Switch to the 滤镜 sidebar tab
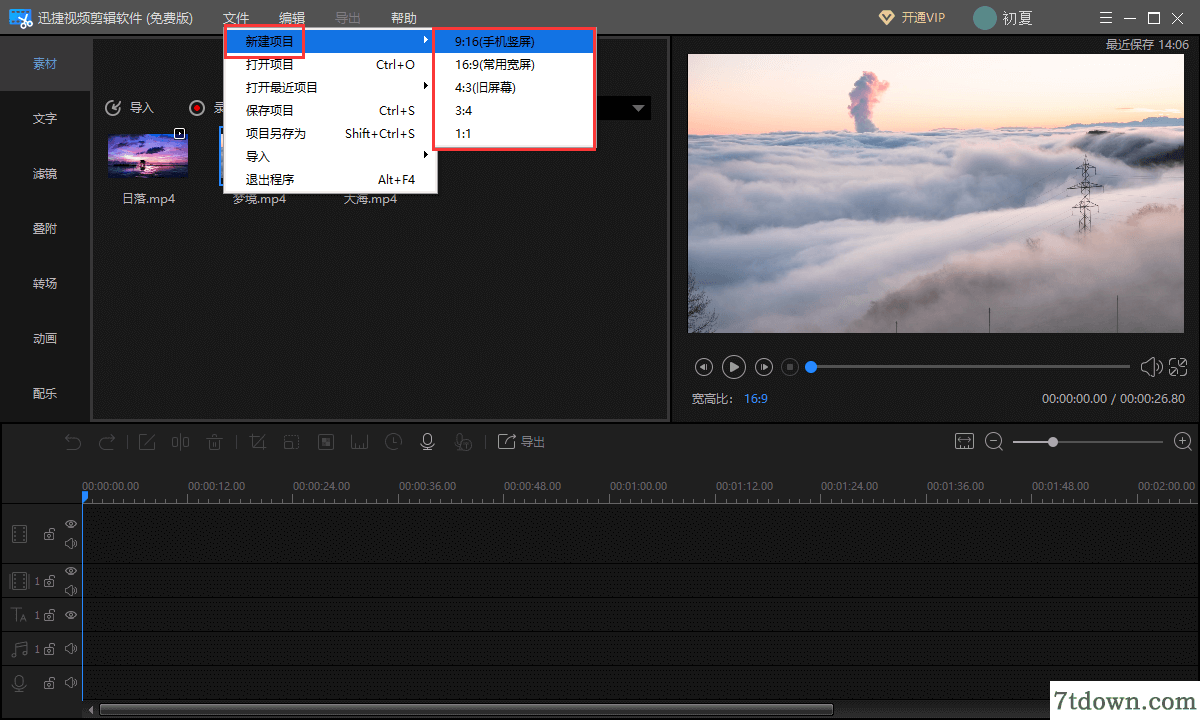 click(x=45, y=173)
